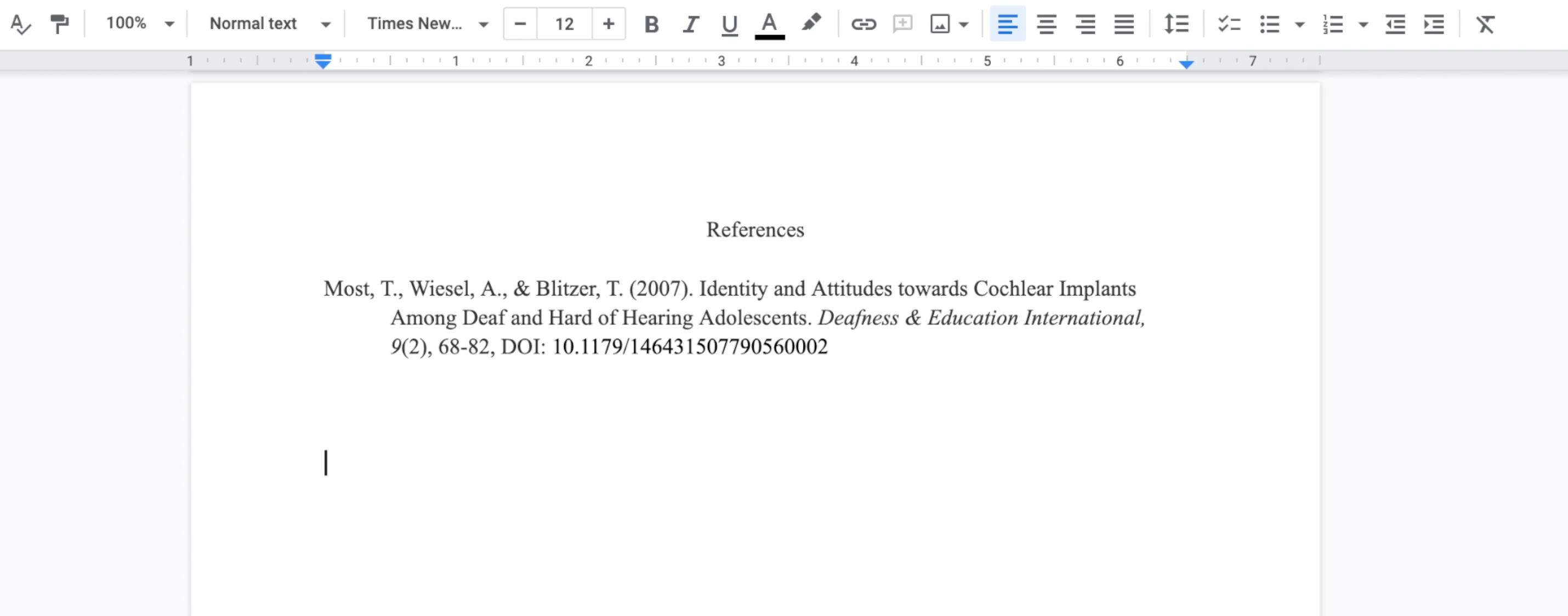Select left align
Viewport: 1568px width, 616px height.
[1007, 24]
